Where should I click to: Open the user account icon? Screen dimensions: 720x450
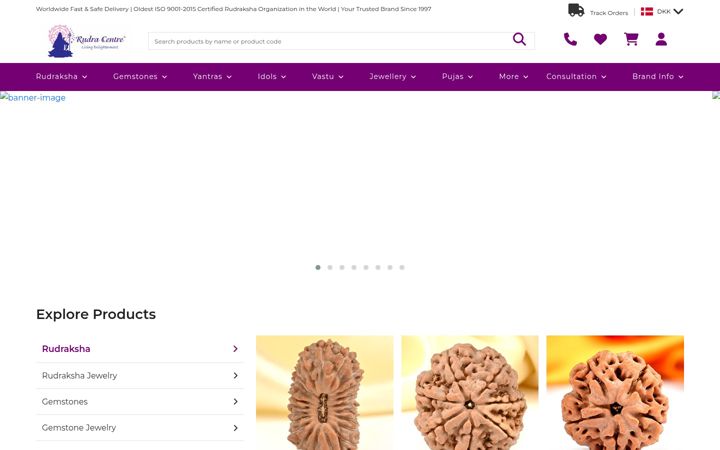pyautogui.click(x=661, y=39)
